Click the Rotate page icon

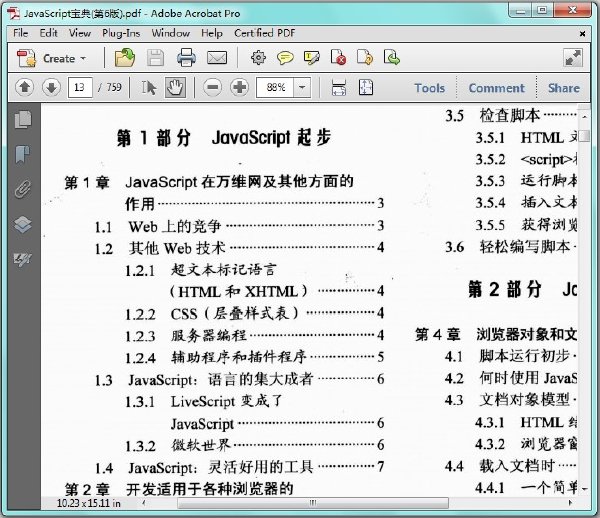coord(365,57)
